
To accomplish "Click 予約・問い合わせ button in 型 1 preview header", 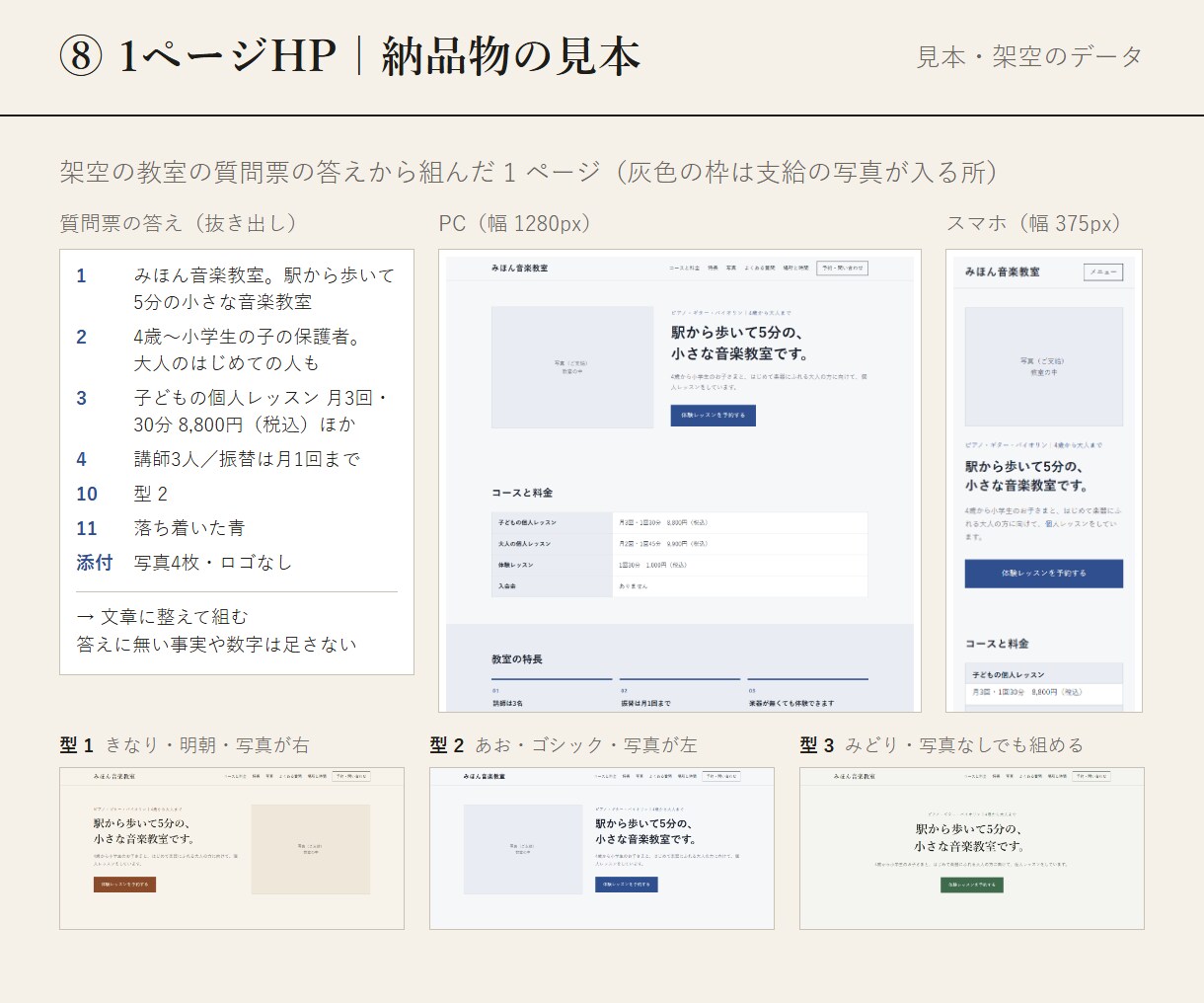I will click(351, 777).
